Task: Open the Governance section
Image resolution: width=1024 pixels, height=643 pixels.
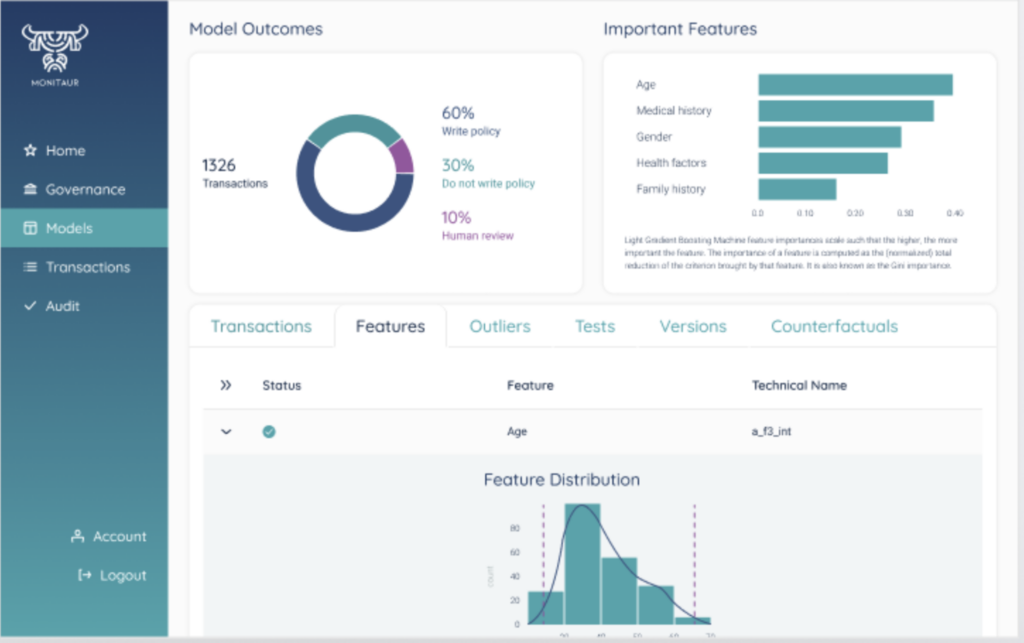Action: point(86,189)
